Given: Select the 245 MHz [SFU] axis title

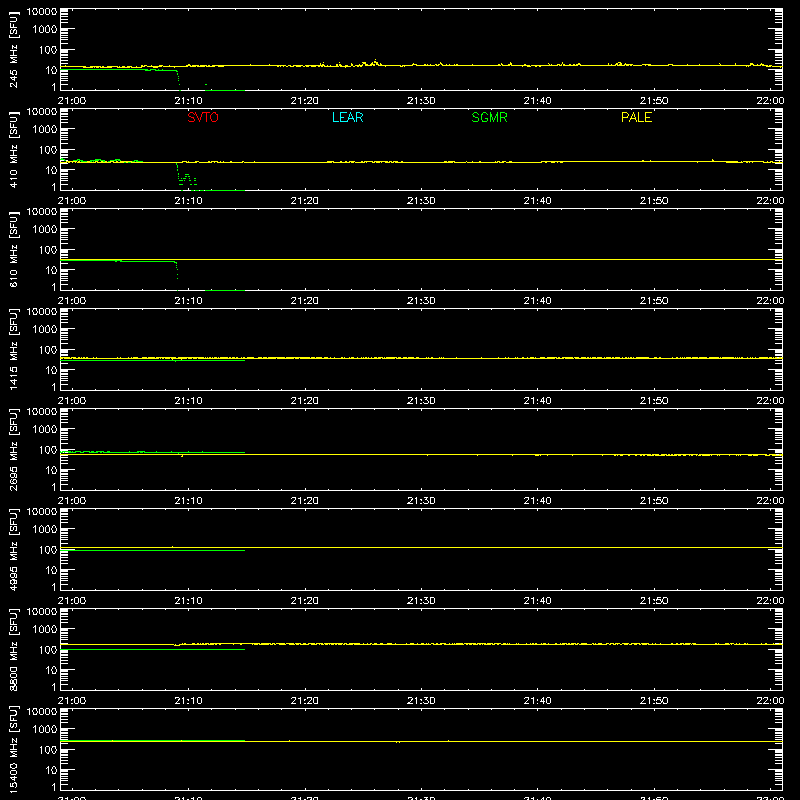Looking at the screenshot, I should click(x=13, y=51).
